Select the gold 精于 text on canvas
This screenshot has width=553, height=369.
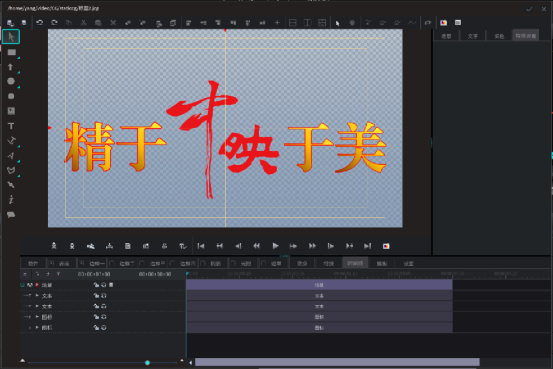(x=115, y=147)
